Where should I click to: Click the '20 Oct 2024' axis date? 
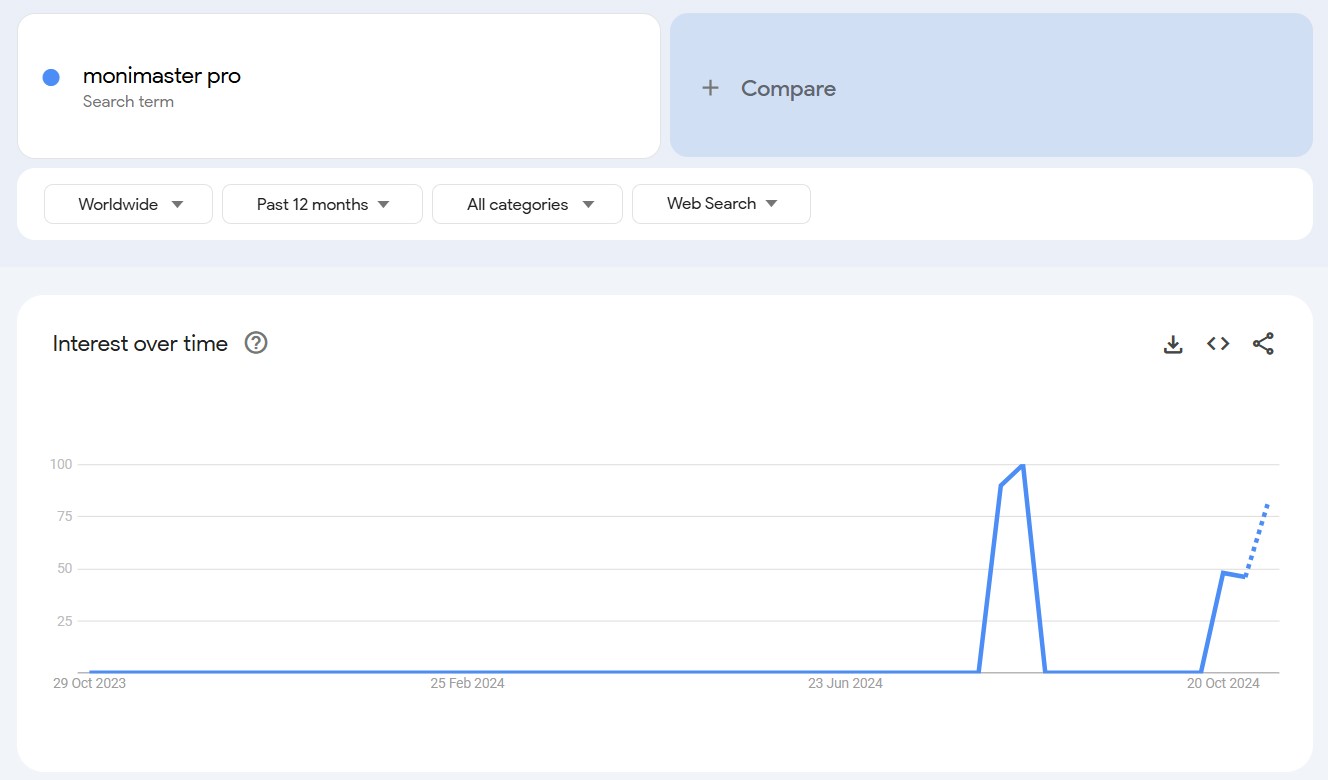click(1224, 683)
